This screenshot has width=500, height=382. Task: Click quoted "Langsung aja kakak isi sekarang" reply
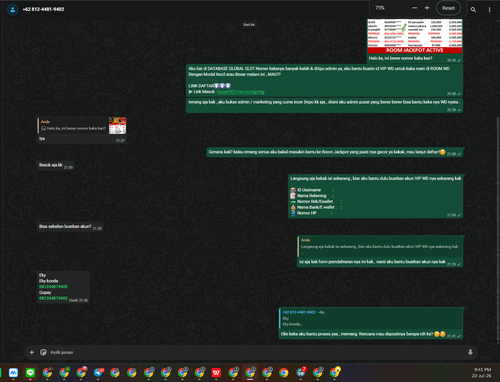(380, 247)
